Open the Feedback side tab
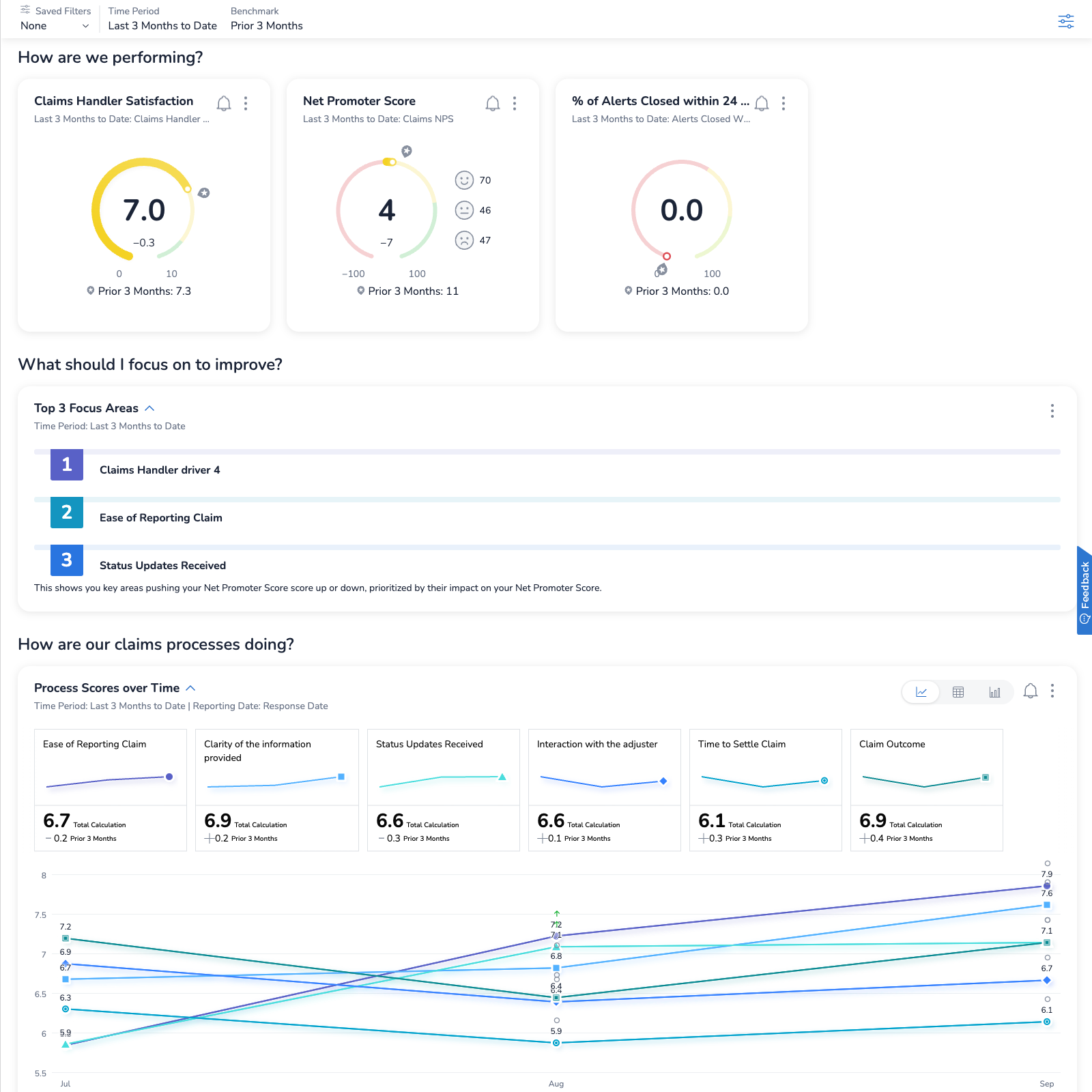 coord(1084,590)
